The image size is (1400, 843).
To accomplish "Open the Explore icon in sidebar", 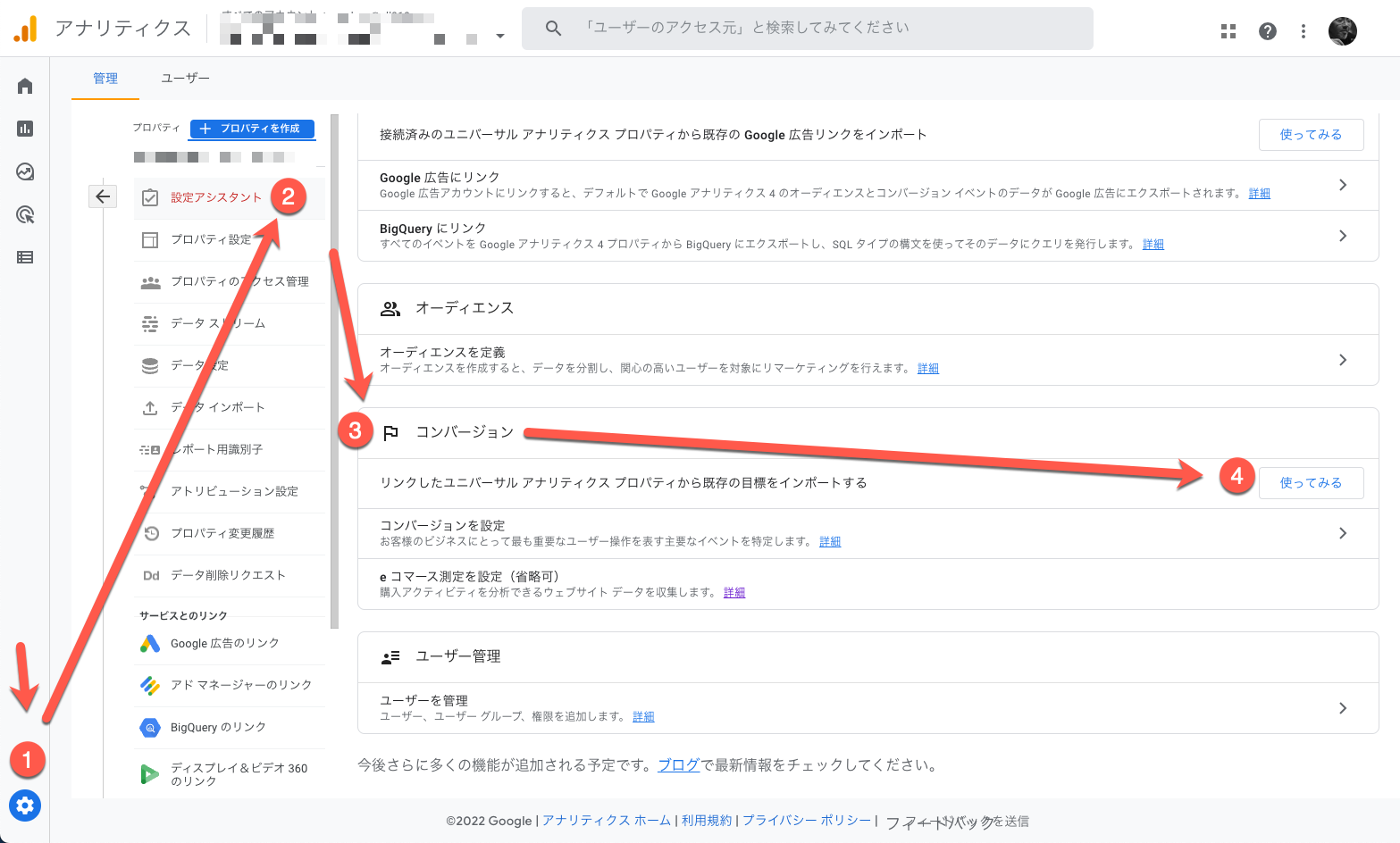I will pos(25,171).
